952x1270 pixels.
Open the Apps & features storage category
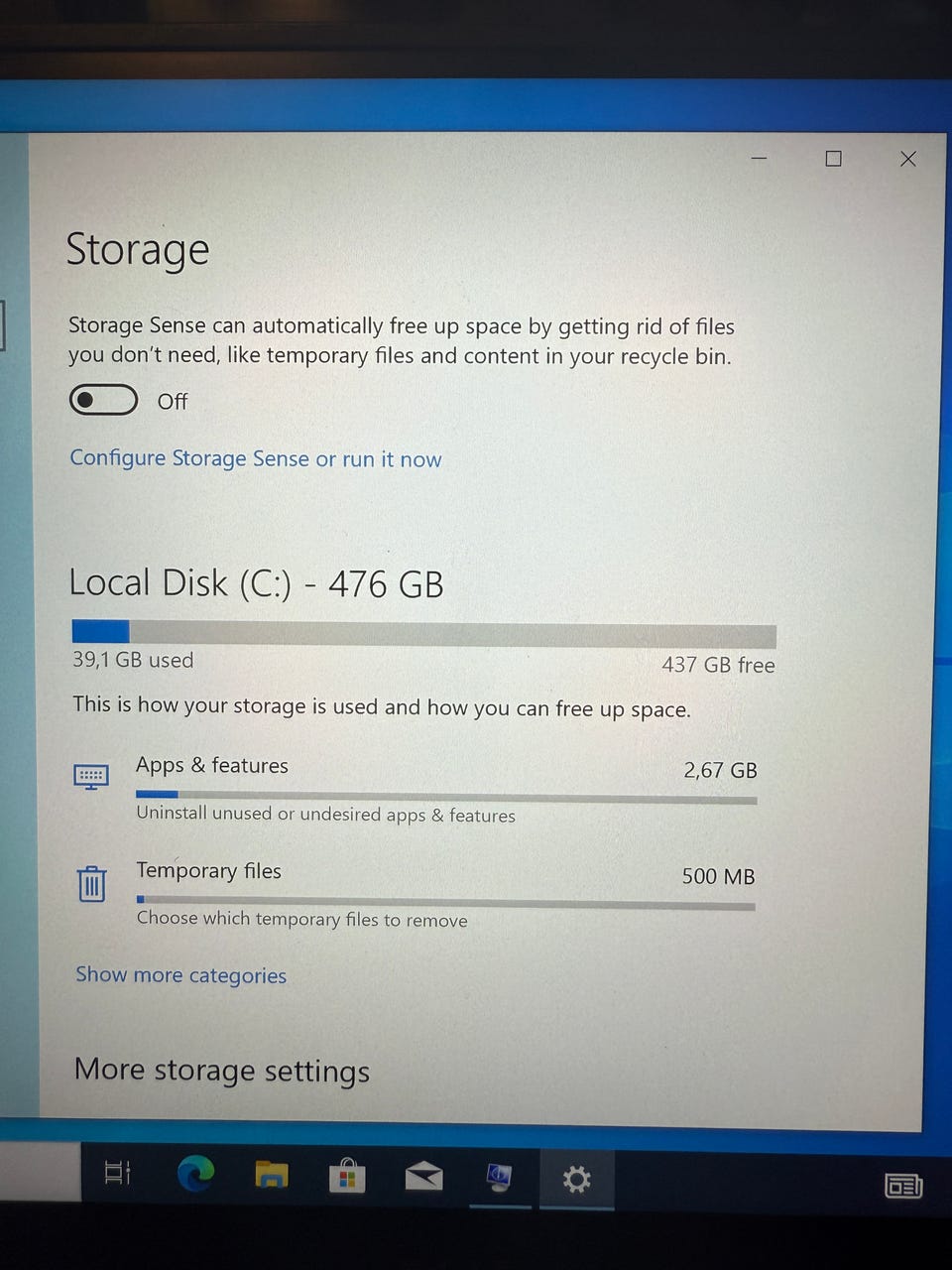(x=416, y=790)
